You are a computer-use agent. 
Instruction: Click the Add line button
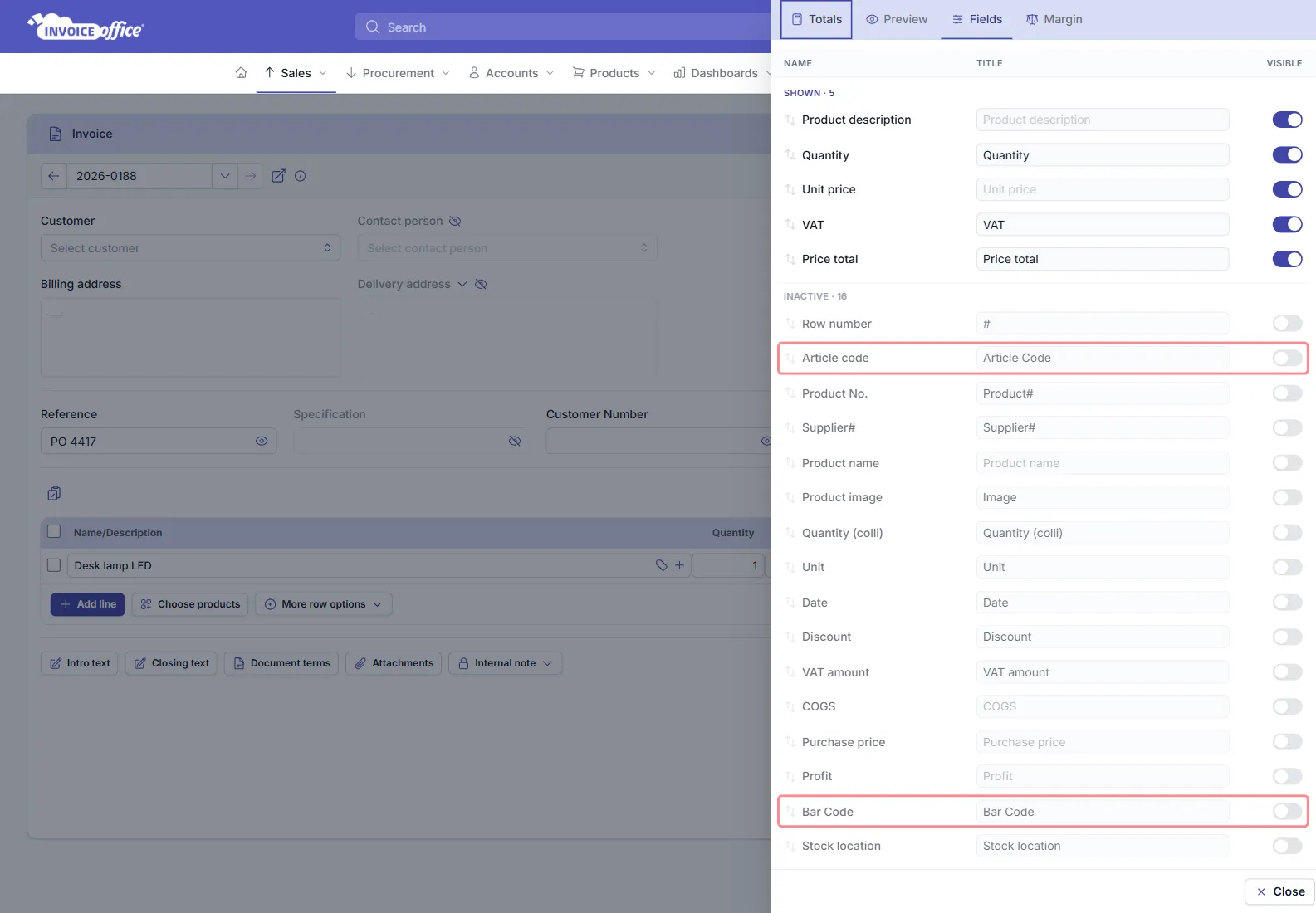(x=88, y=604)
